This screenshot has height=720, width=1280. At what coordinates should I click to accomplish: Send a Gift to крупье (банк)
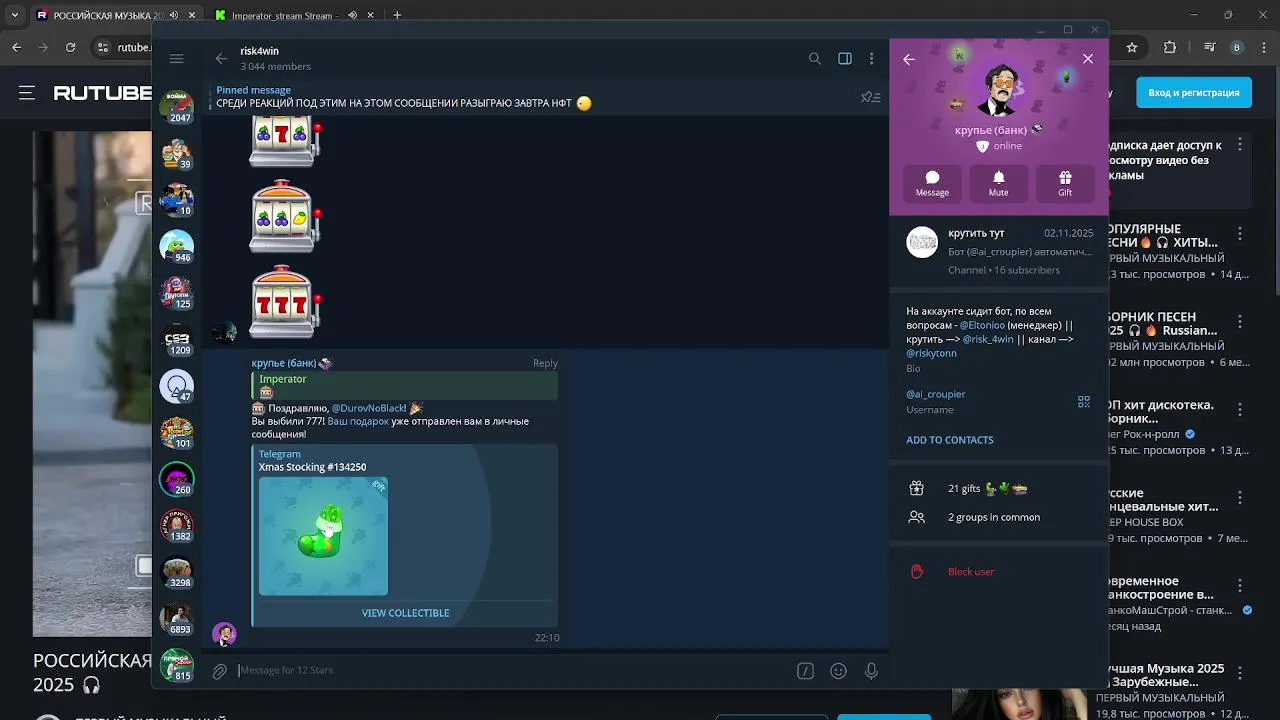coord(1065,183)
